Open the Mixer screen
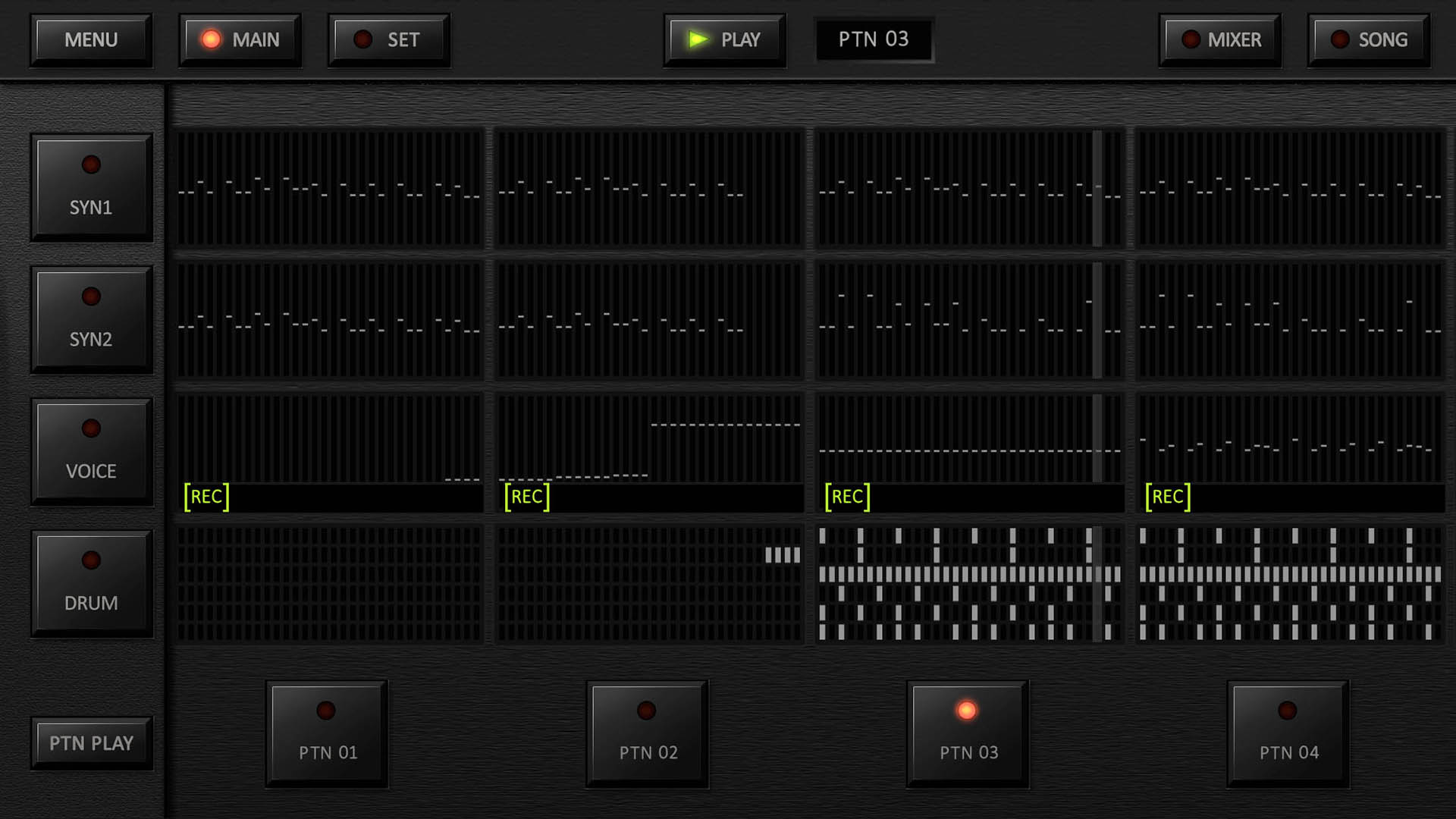The width and height of the screenshot is (1456, 819). click(1219, 40)
